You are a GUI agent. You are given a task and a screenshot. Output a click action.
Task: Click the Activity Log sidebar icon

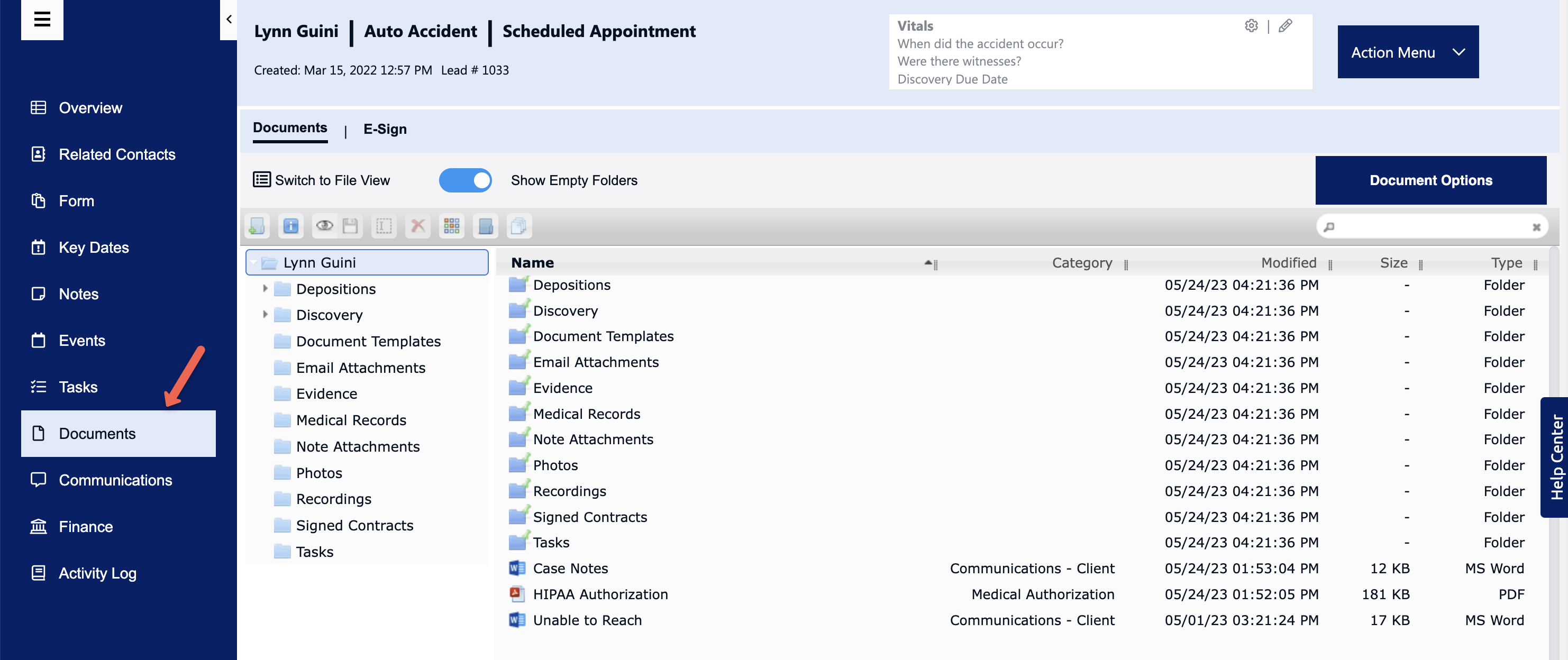pyautogui.click(x=38, y=573)
